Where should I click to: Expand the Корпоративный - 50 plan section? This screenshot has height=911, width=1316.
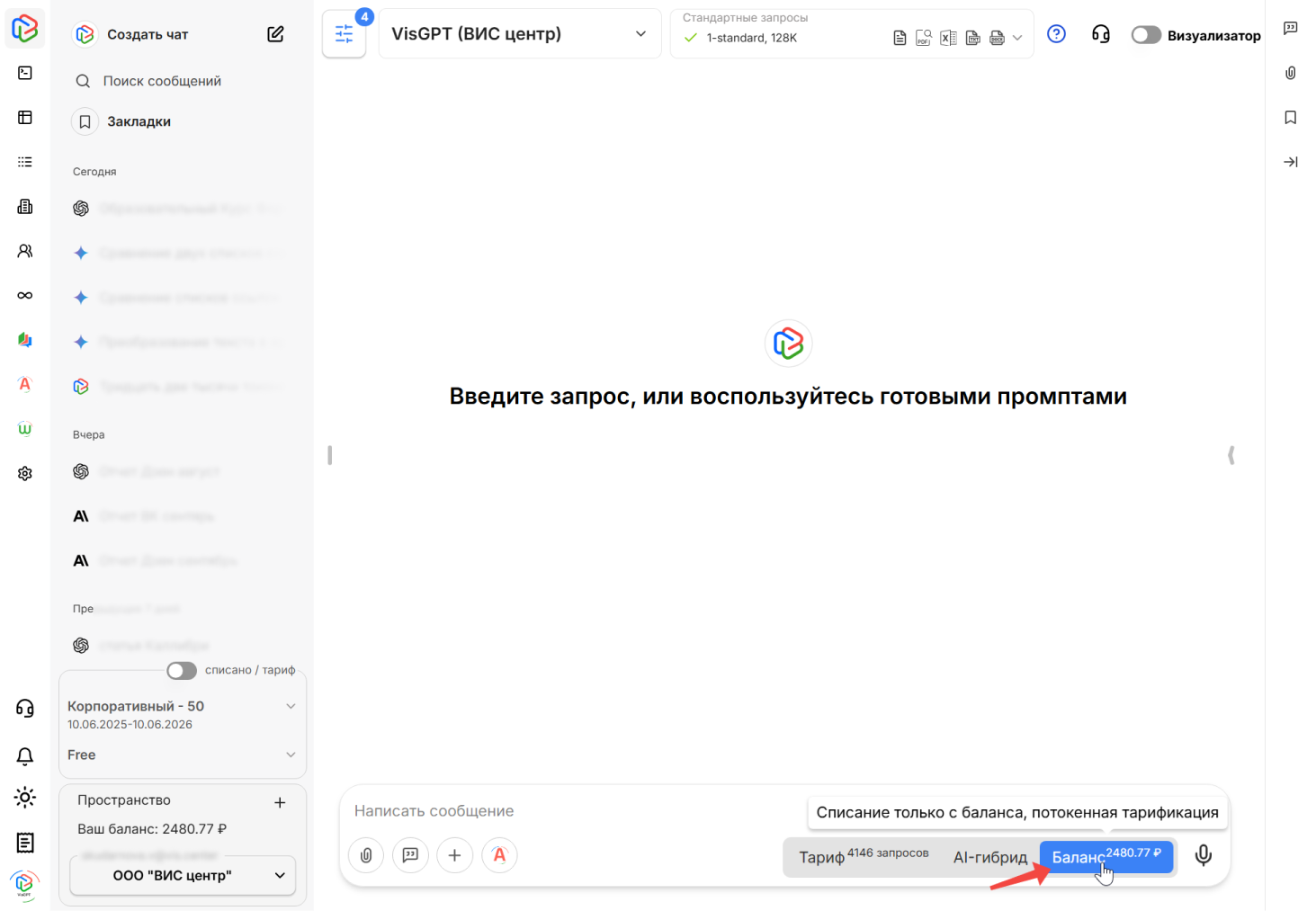291,706
